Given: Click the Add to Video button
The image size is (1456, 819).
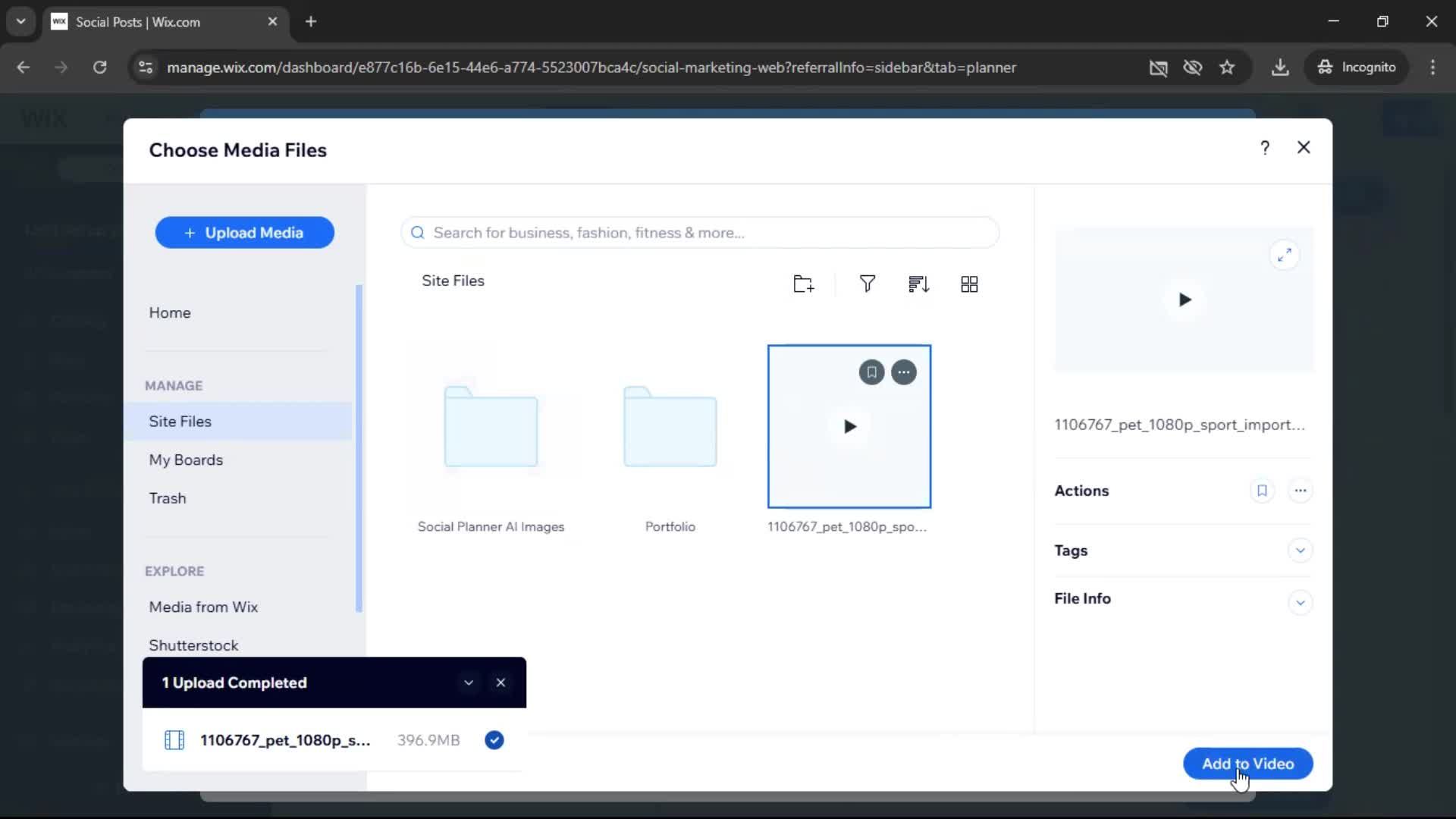Looking at the screenshot, I should click(x=1247, y=764).
